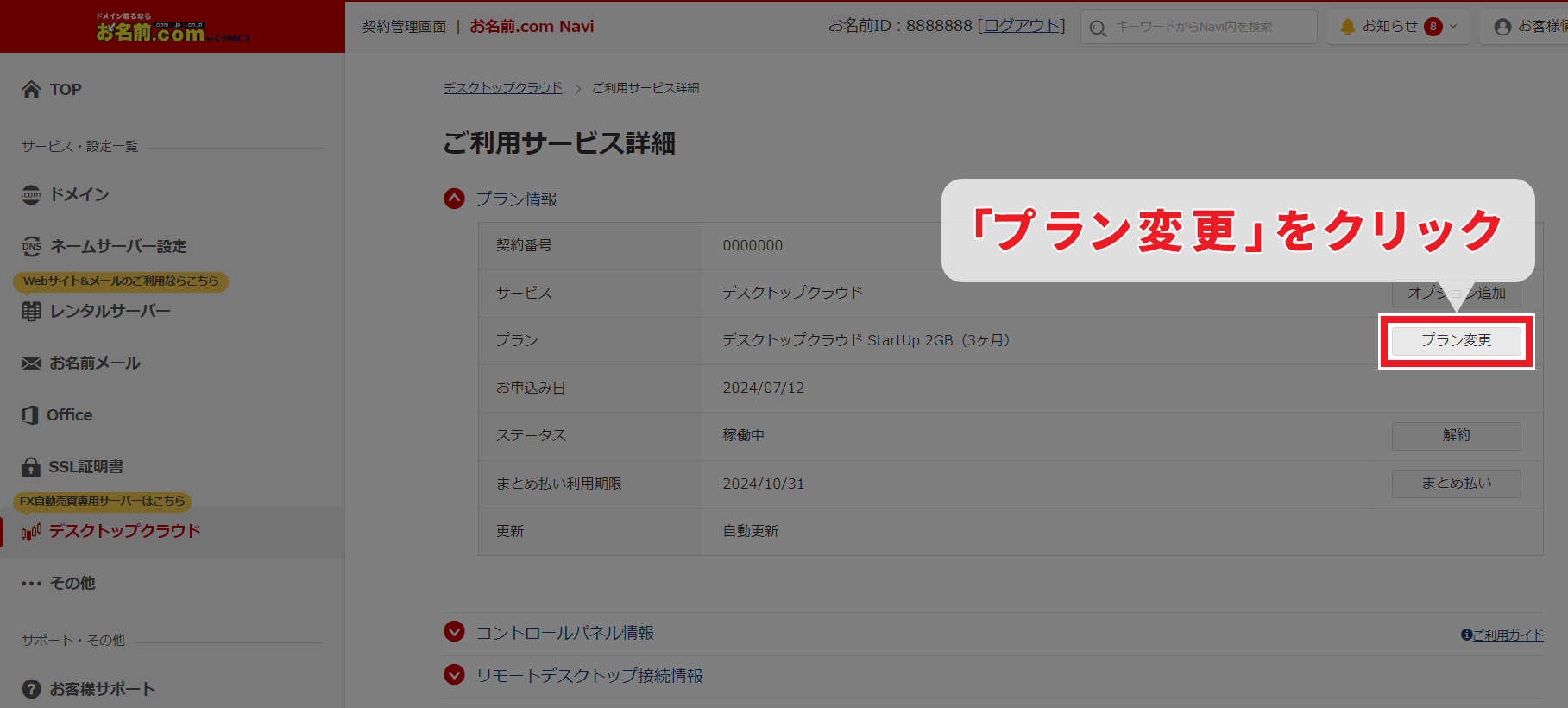Click contract number value 0000000
The image size is (1568, 708).
(753, 246)
